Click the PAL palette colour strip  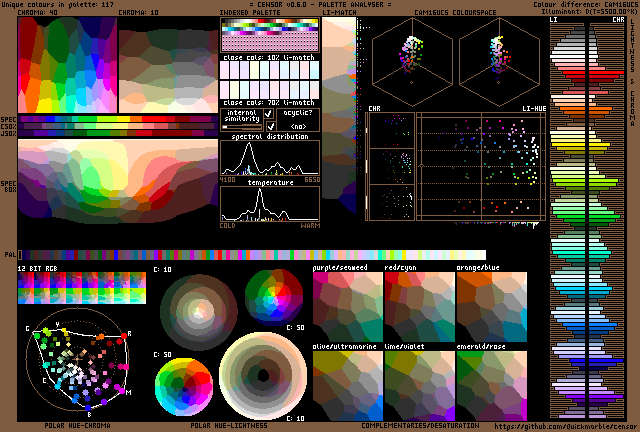252,255
